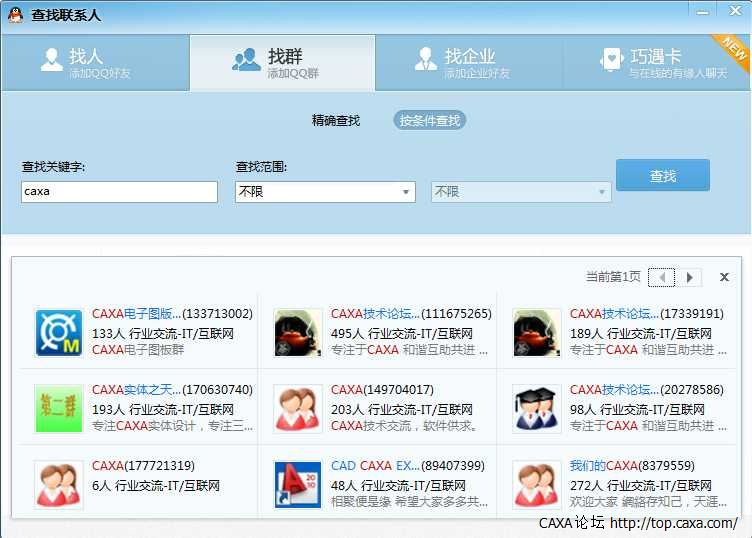Click description 相聚便是缘 希望大家多多共
The image size is (752, 538).
click(x=409, y=502)
